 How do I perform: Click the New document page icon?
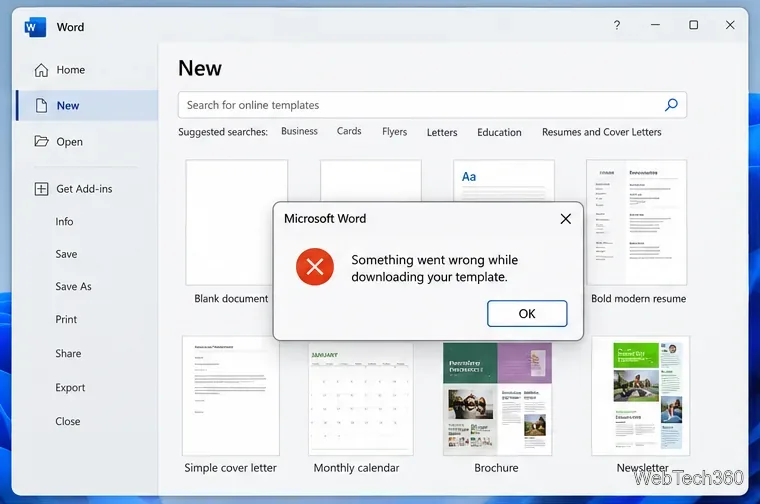coord(42,105)
